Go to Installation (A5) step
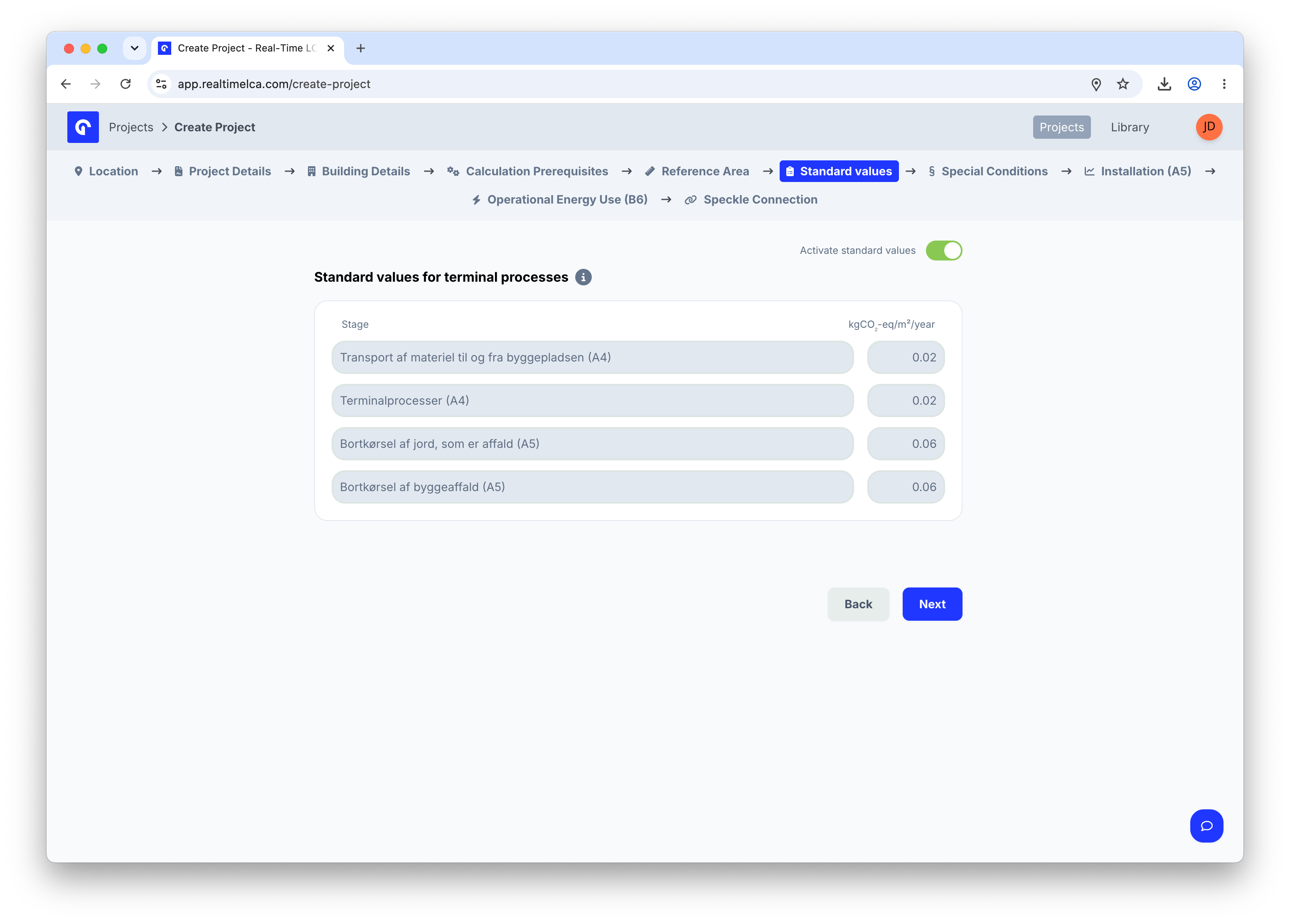1290x924 pixels. click(1137, 171)
